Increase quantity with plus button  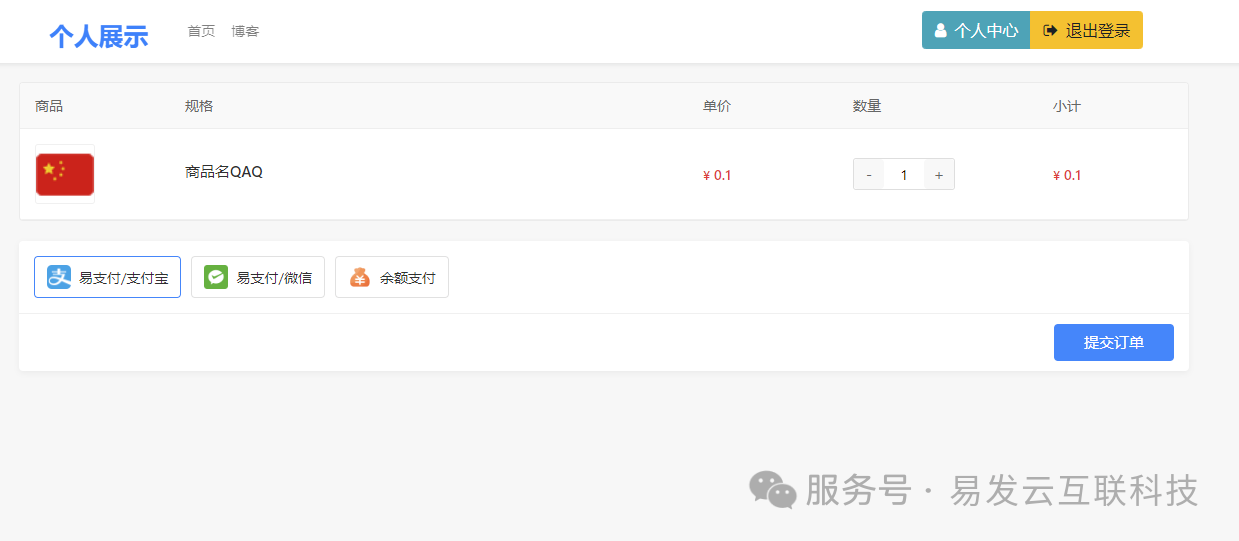tap(939, 175)
